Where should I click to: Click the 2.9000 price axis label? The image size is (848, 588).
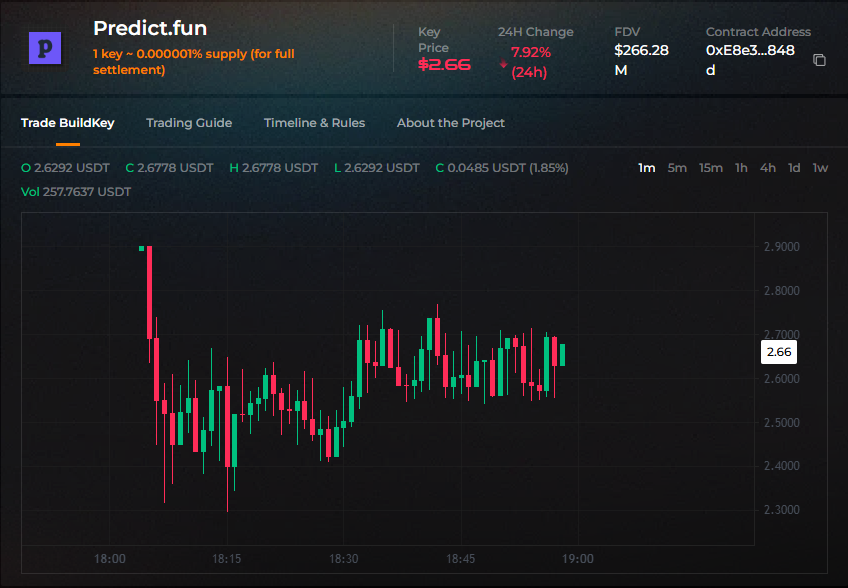[781, 247]
